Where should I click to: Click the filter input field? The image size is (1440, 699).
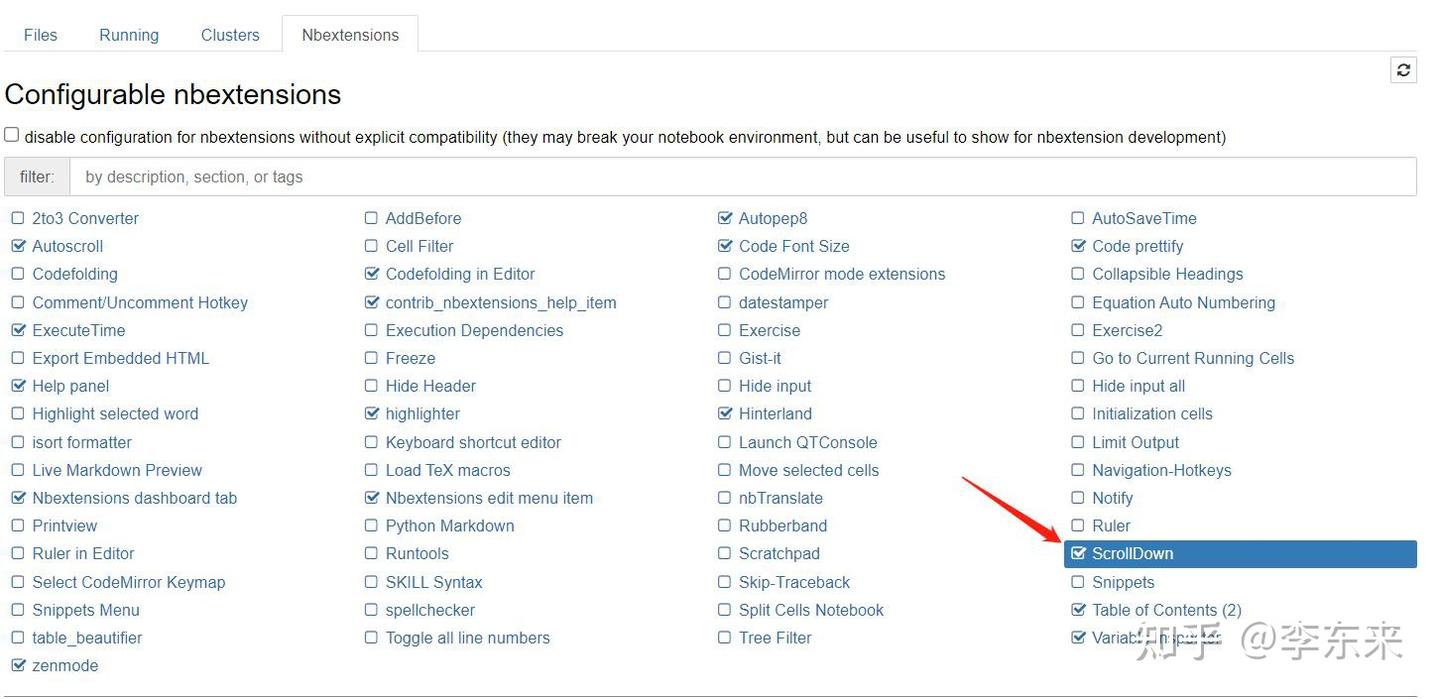point(742,177)
